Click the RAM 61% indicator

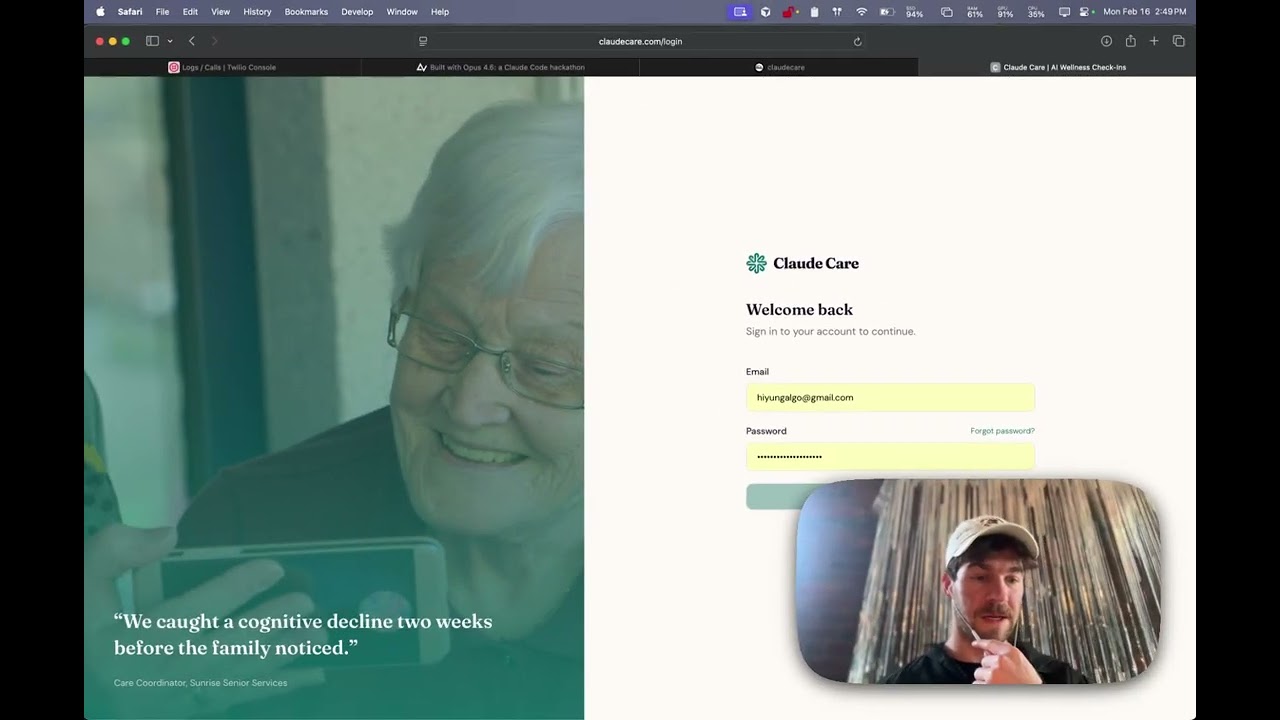975,12
